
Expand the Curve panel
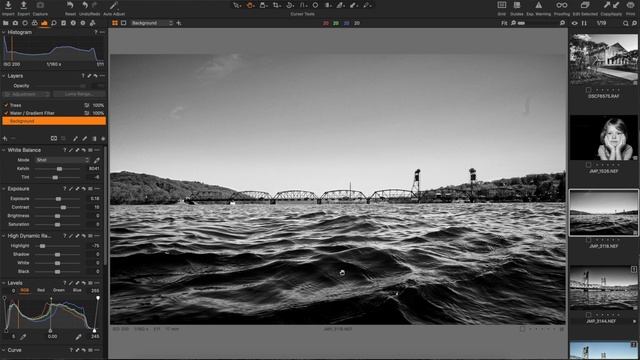coord(4,350)
